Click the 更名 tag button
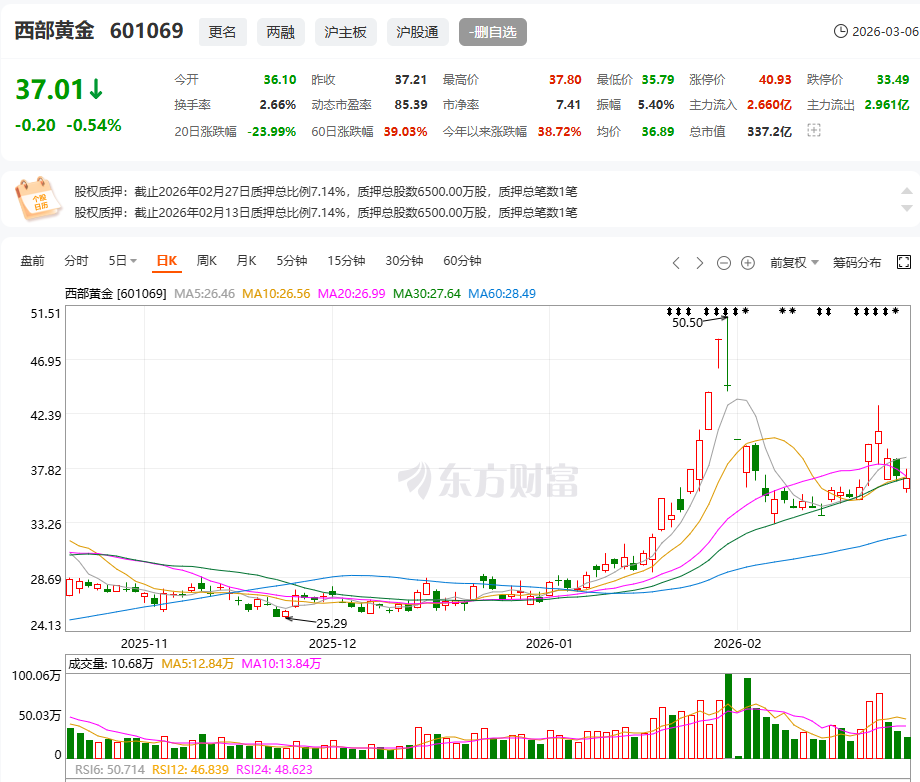 click(x=223, y=32)
